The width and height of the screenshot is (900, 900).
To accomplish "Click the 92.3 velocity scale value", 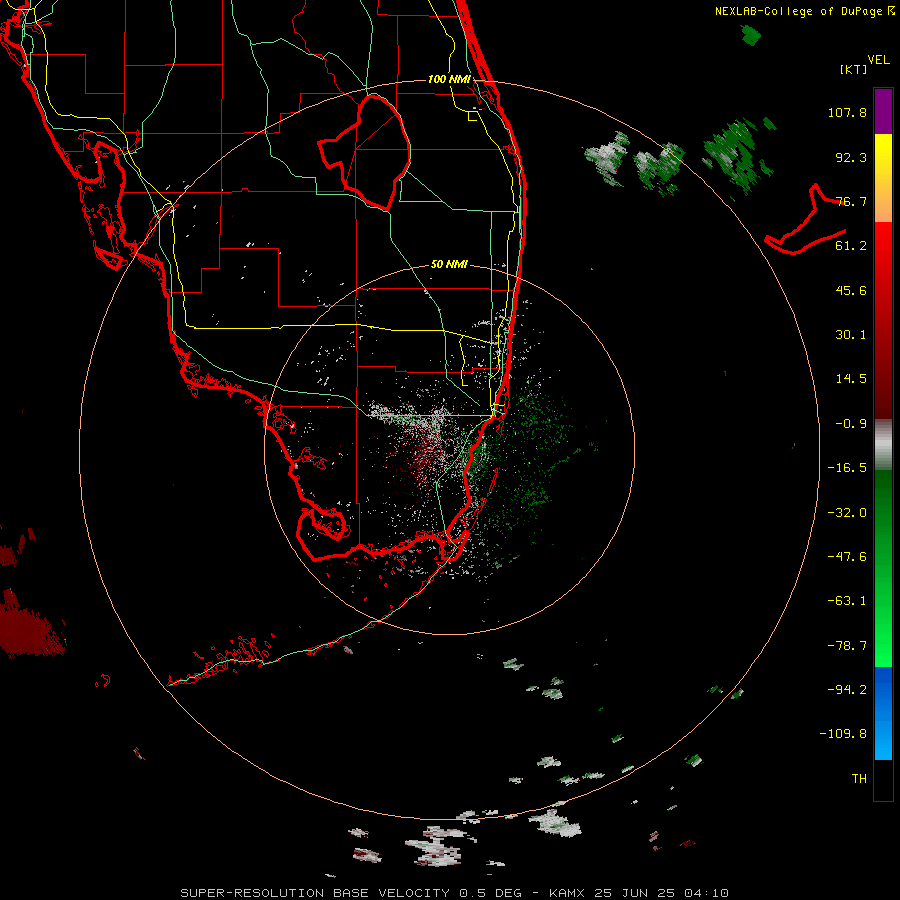I will coord(851,157).
